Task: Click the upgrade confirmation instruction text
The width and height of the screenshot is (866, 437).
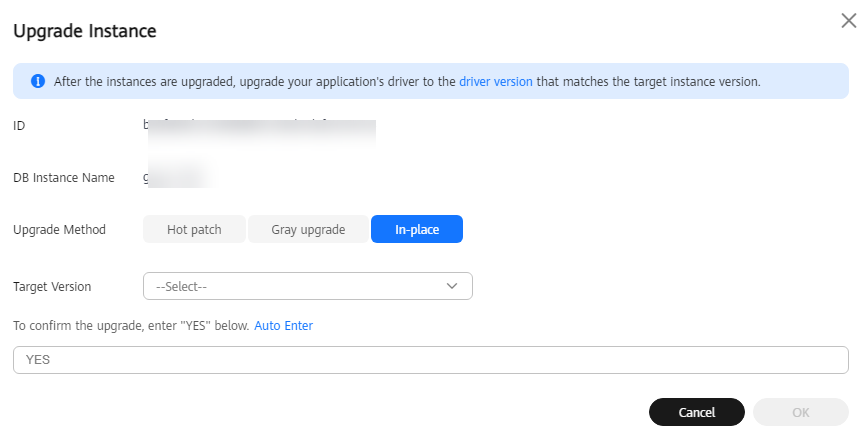Action: point(131,326)
